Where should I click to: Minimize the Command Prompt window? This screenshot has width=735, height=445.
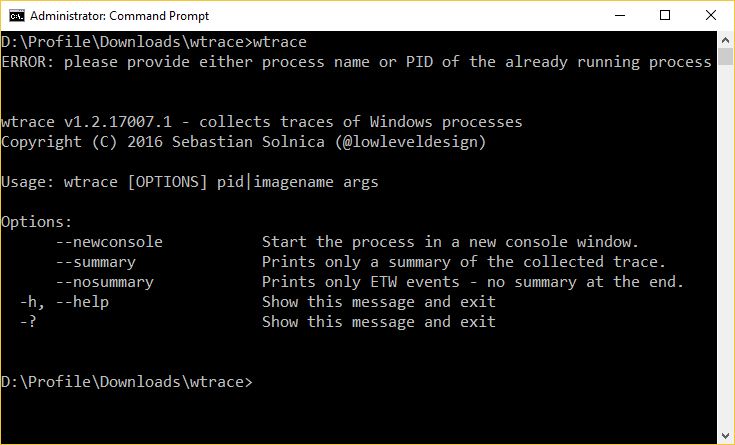[620, 15]
